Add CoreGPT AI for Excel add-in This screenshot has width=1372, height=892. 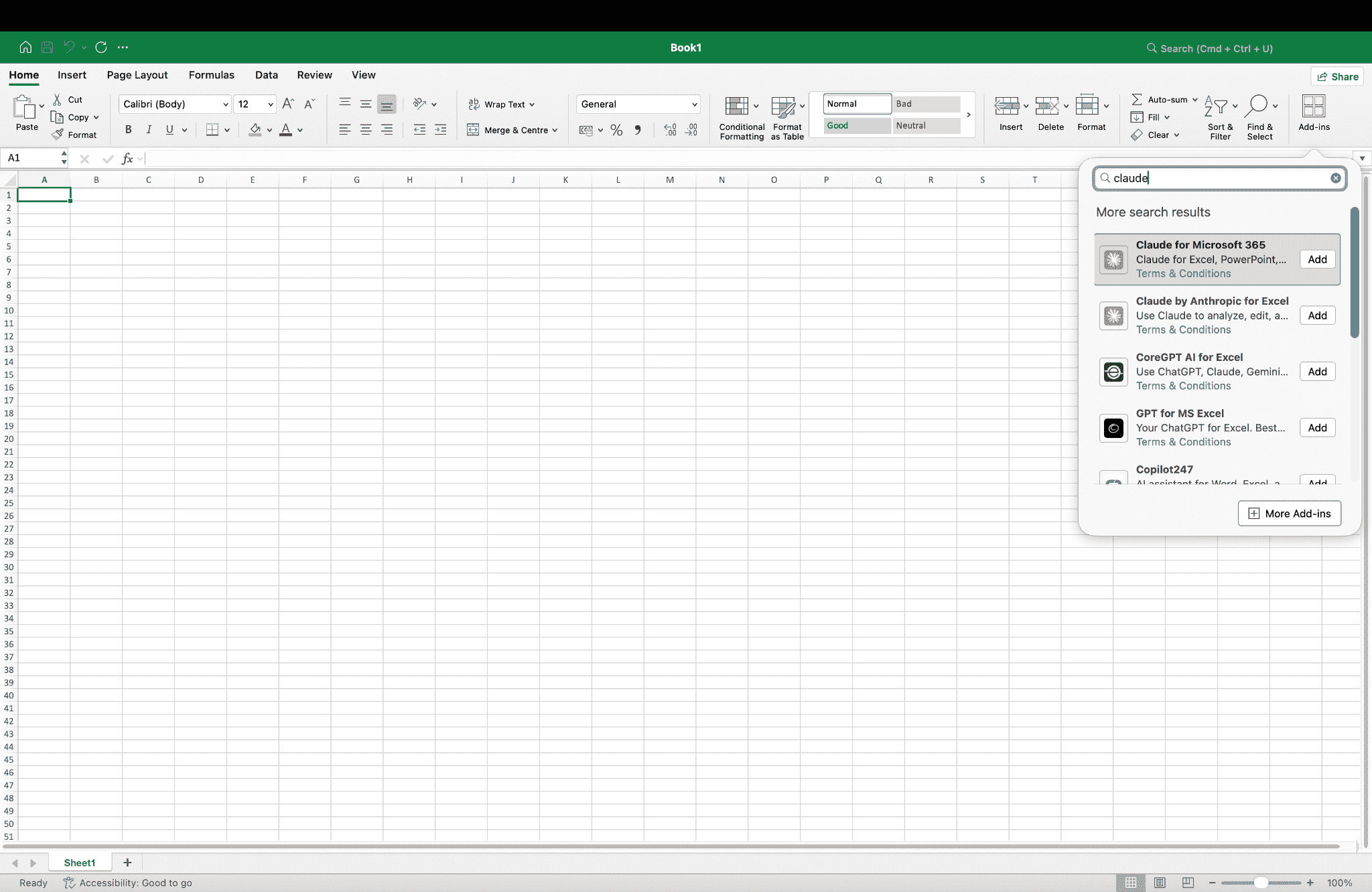point(1317,372)
